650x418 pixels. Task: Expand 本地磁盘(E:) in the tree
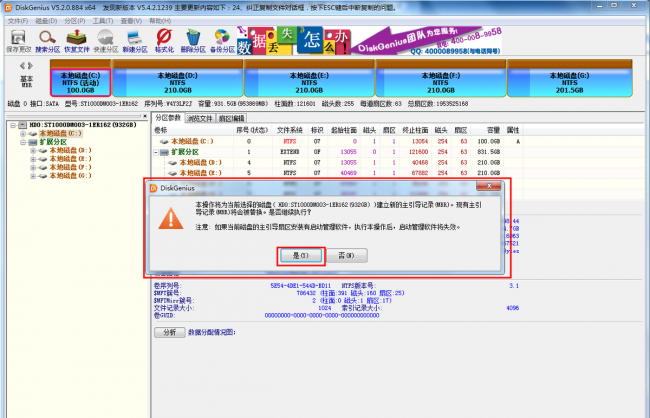click(x=33, y=159)
